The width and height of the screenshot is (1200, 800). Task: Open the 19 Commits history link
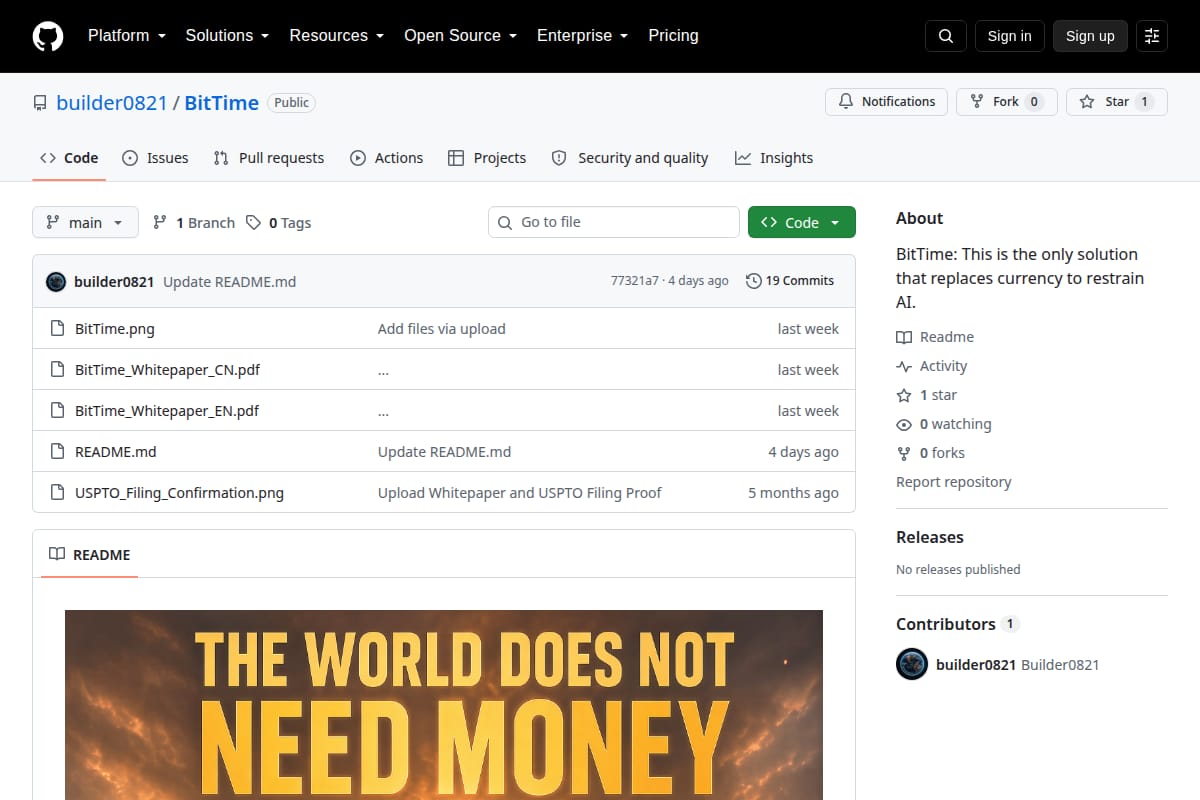(x=790, y=282)
